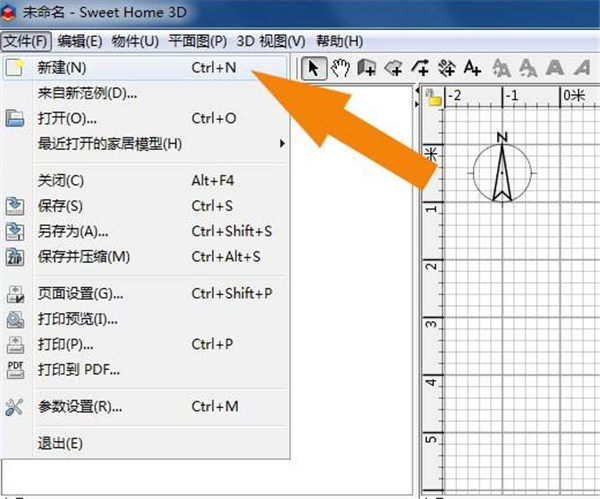The image size is (600, 499).
Task: Click the folder icon beside 打开(O)
Action: coord(15,118)
